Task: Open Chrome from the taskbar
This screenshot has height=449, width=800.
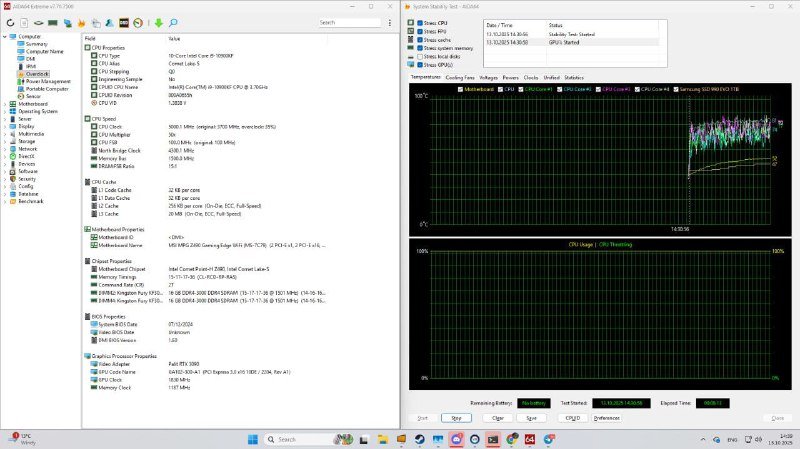Action: point(512,439)
